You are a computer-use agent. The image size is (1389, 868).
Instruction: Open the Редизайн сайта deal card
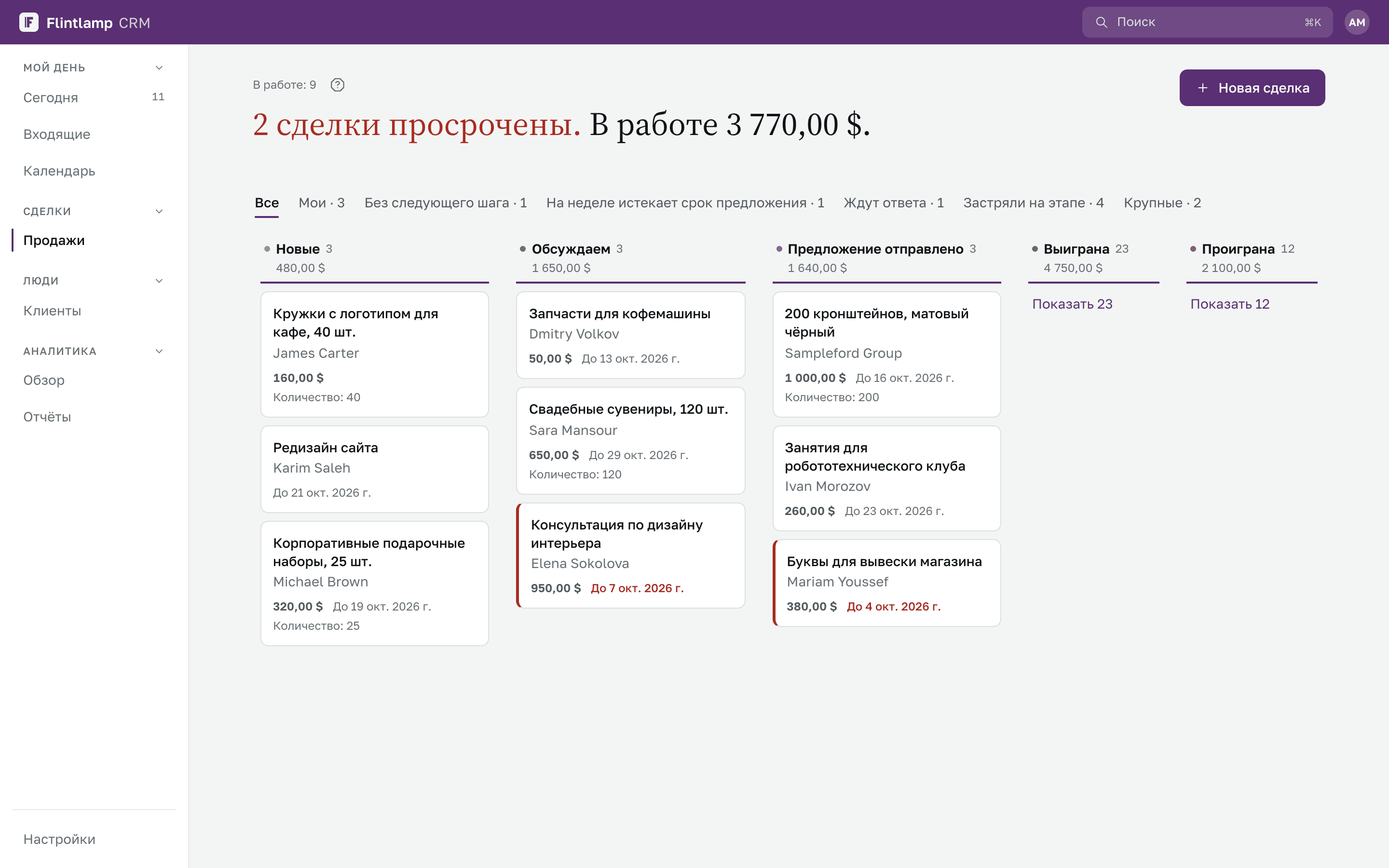click(x=375, y=469)
